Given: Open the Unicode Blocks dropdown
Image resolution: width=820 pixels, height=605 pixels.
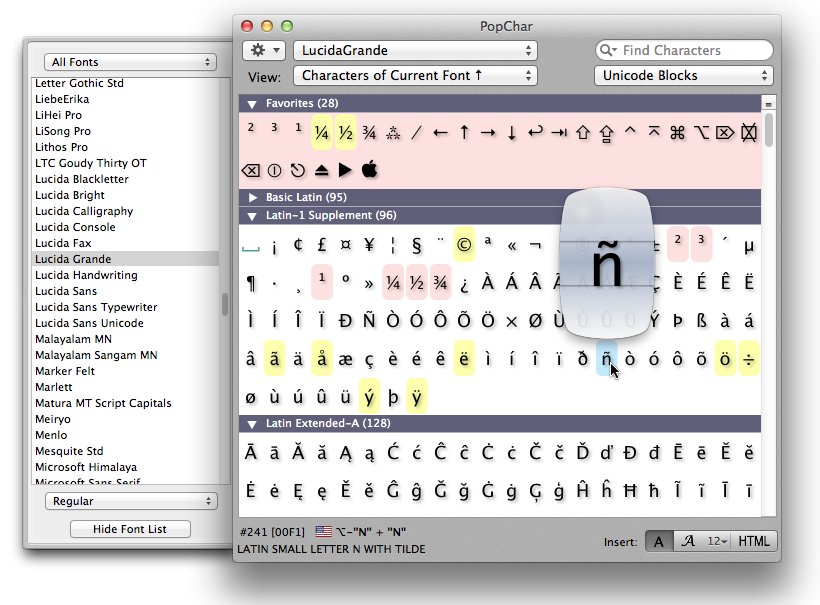Looking at the screenshot, I should click(x=684, y=75).
